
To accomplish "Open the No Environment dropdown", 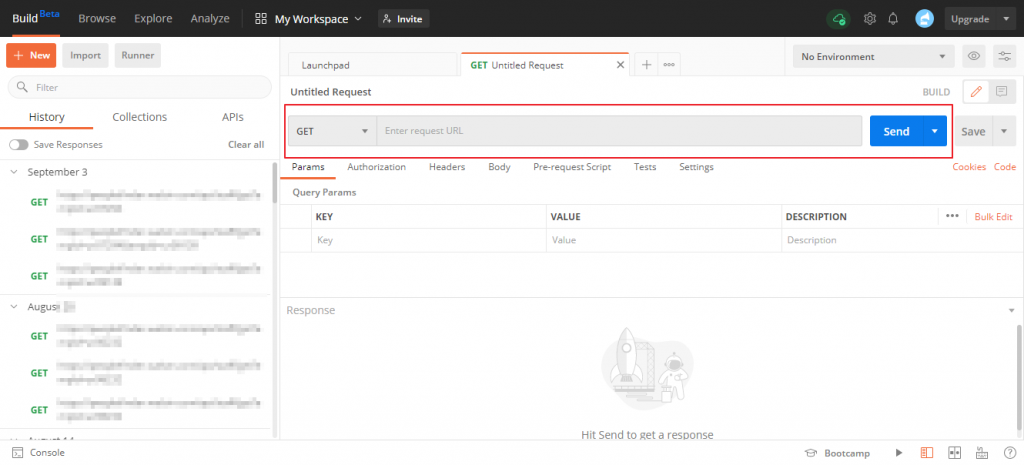I will click(x=873, y=56).
